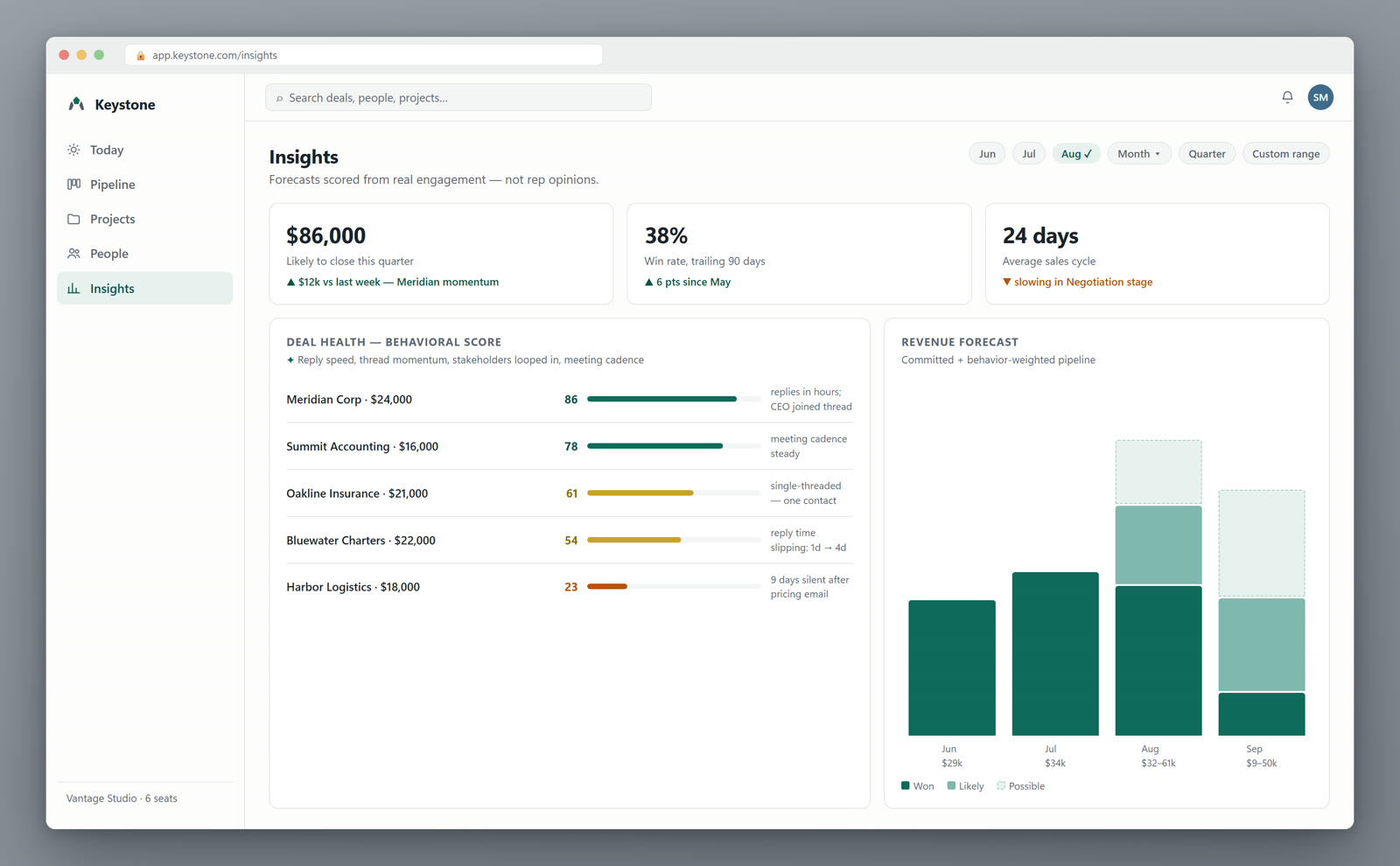The height and width of the screenshot is (866, 1400).
Task: Go to Projects in sidebar
Action: pyautogui.click(x=145, y=219)
